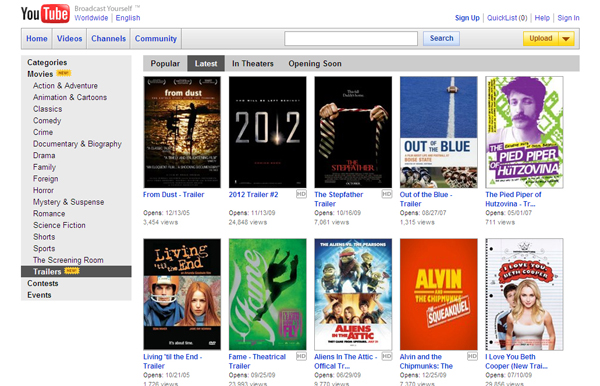Select Foreign category

[46, 179]
